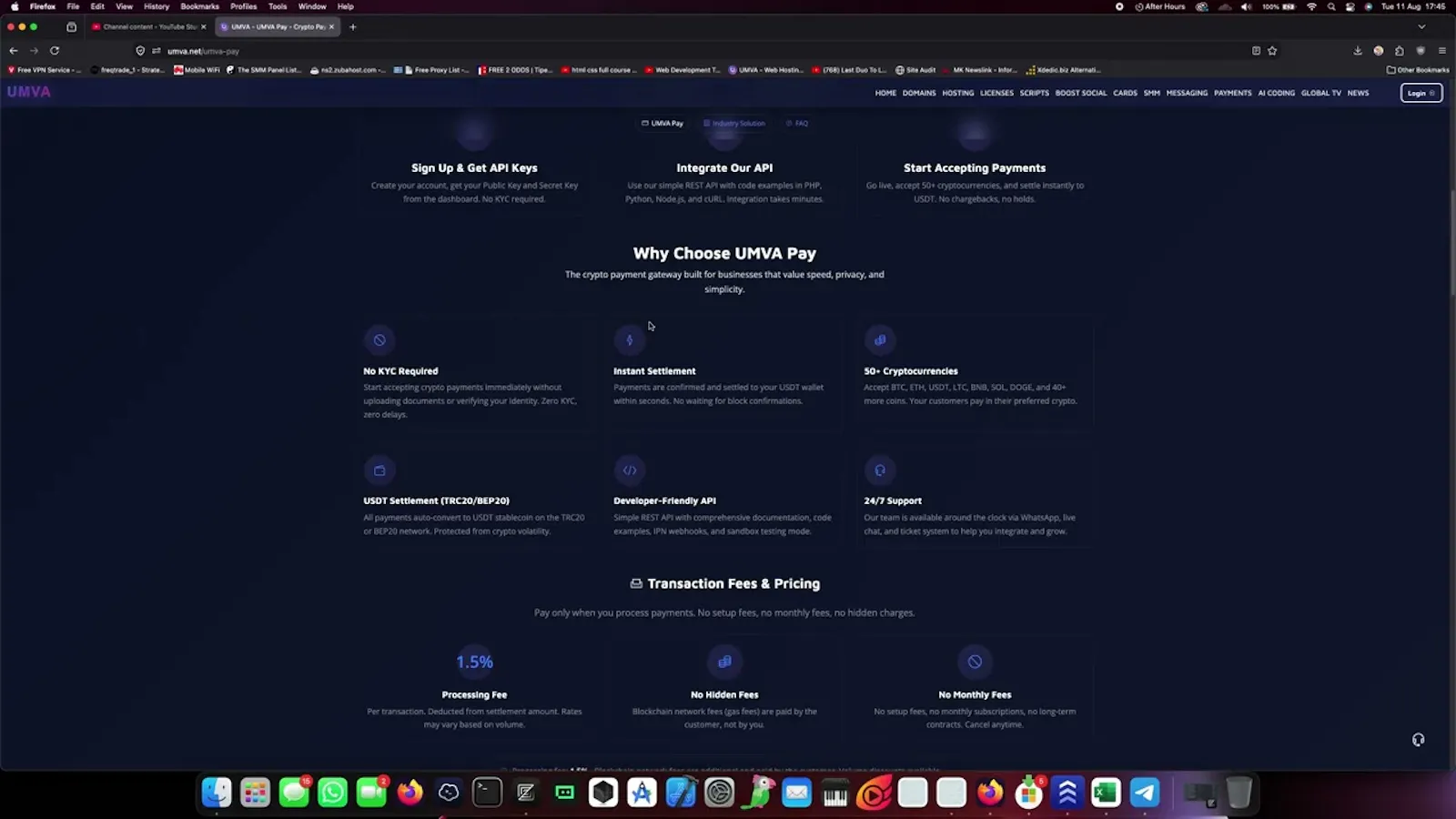1456x819 pixels.
Task: Open FaceTime from the dock
Action: tap(371, 793)
